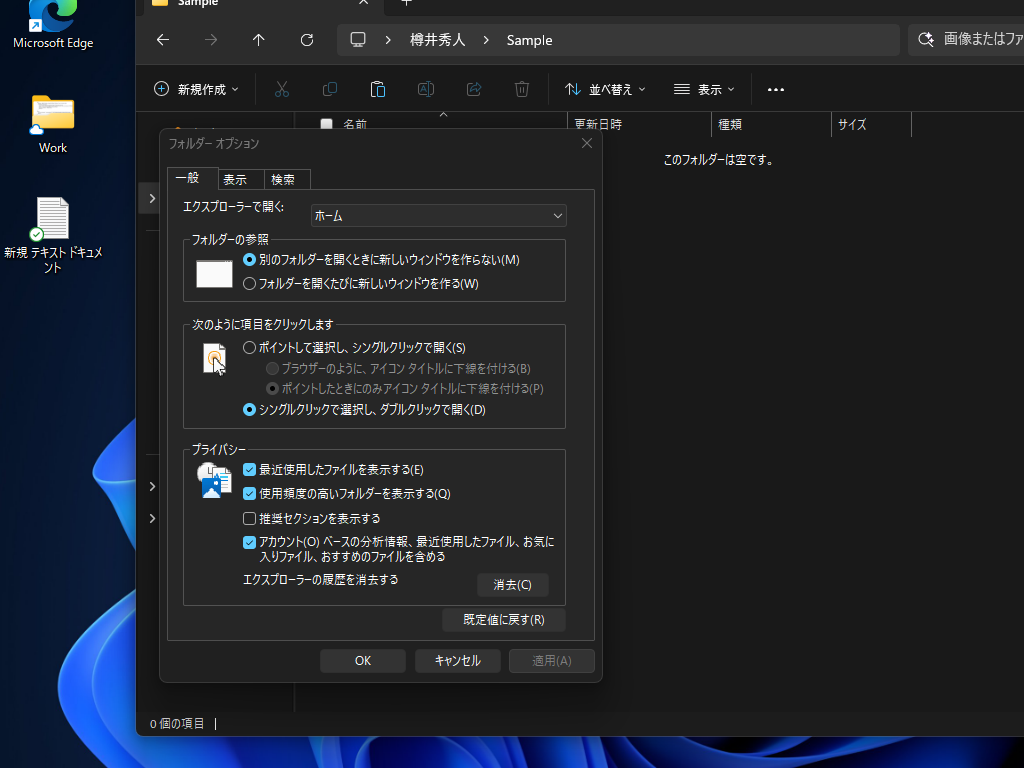Sort by サイズ column header
Screen dimensions: 1024x768
coord(871,124)
